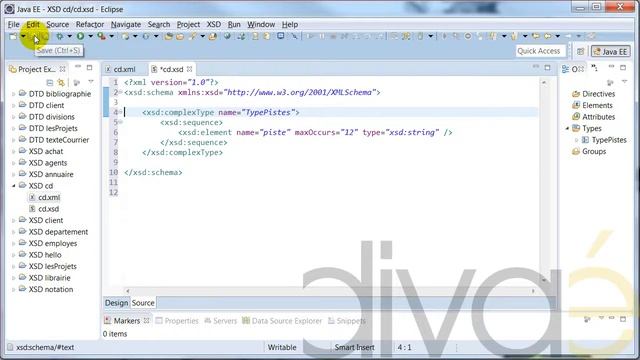Switch to the Source editor tab
This screenshot has width=640, height=360.
(143, 303)
